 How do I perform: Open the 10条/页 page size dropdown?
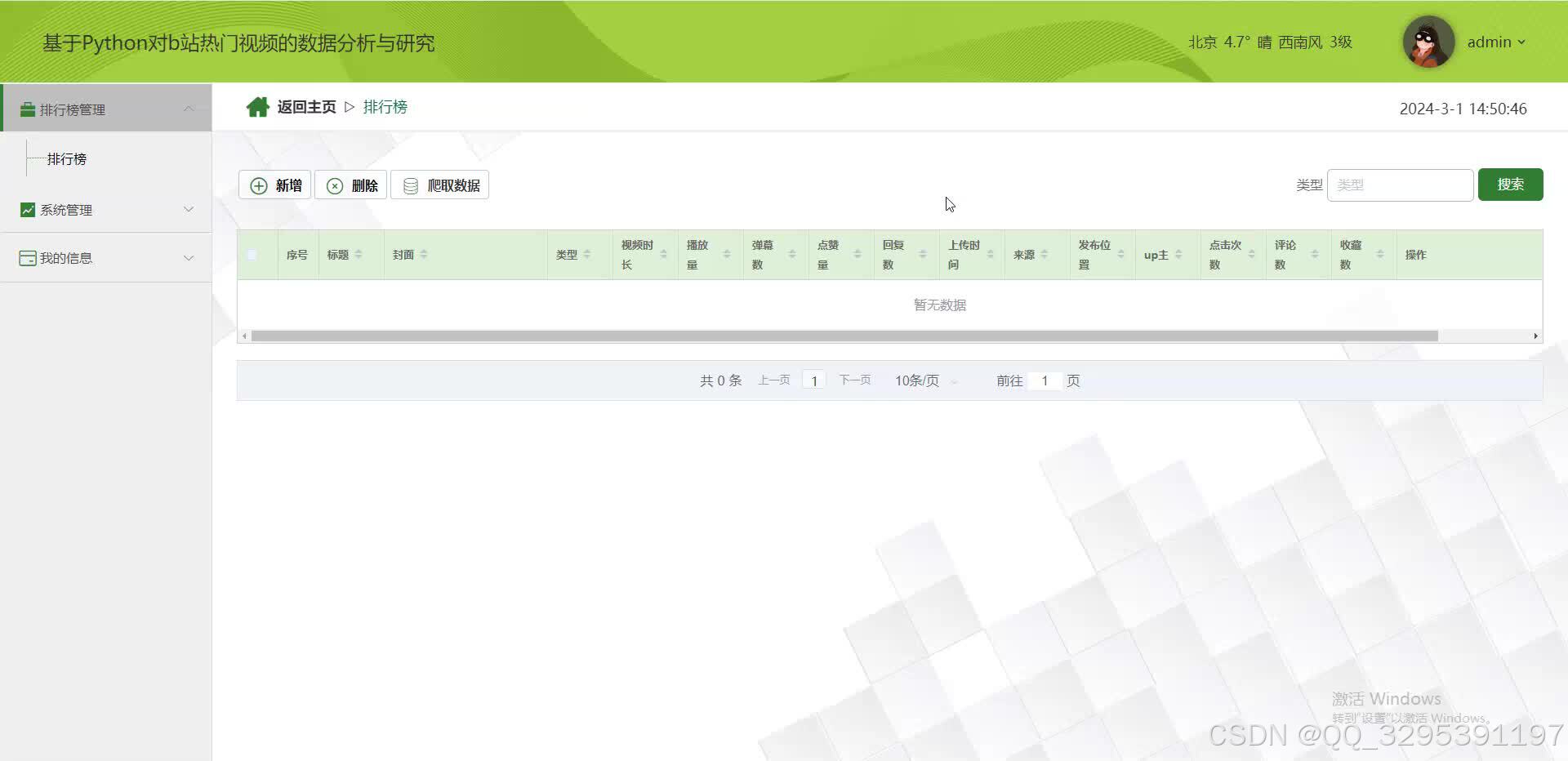coord(925,380)
